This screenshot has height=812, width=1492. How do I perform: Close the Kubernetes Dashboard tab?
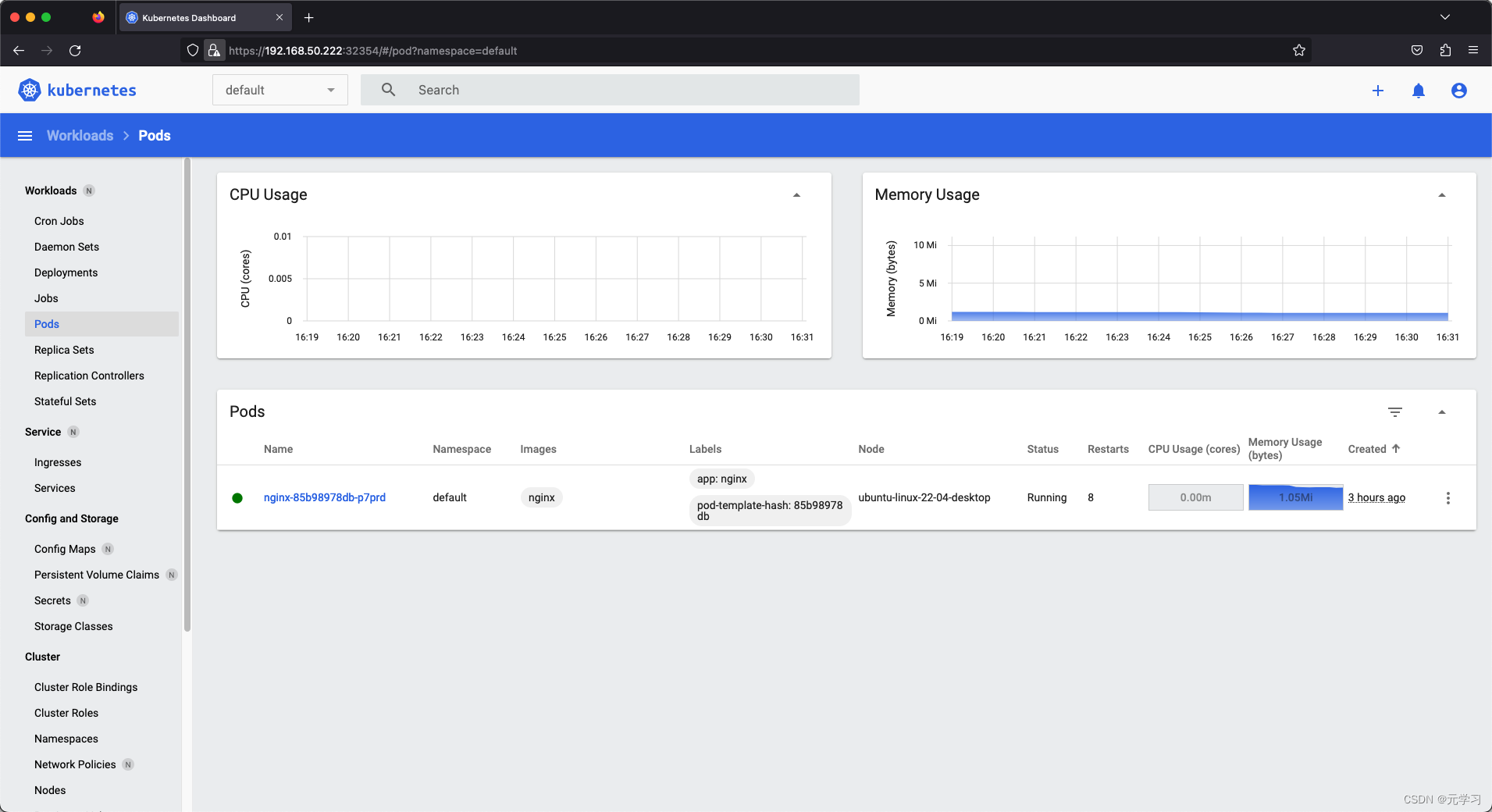coord(280,17)
